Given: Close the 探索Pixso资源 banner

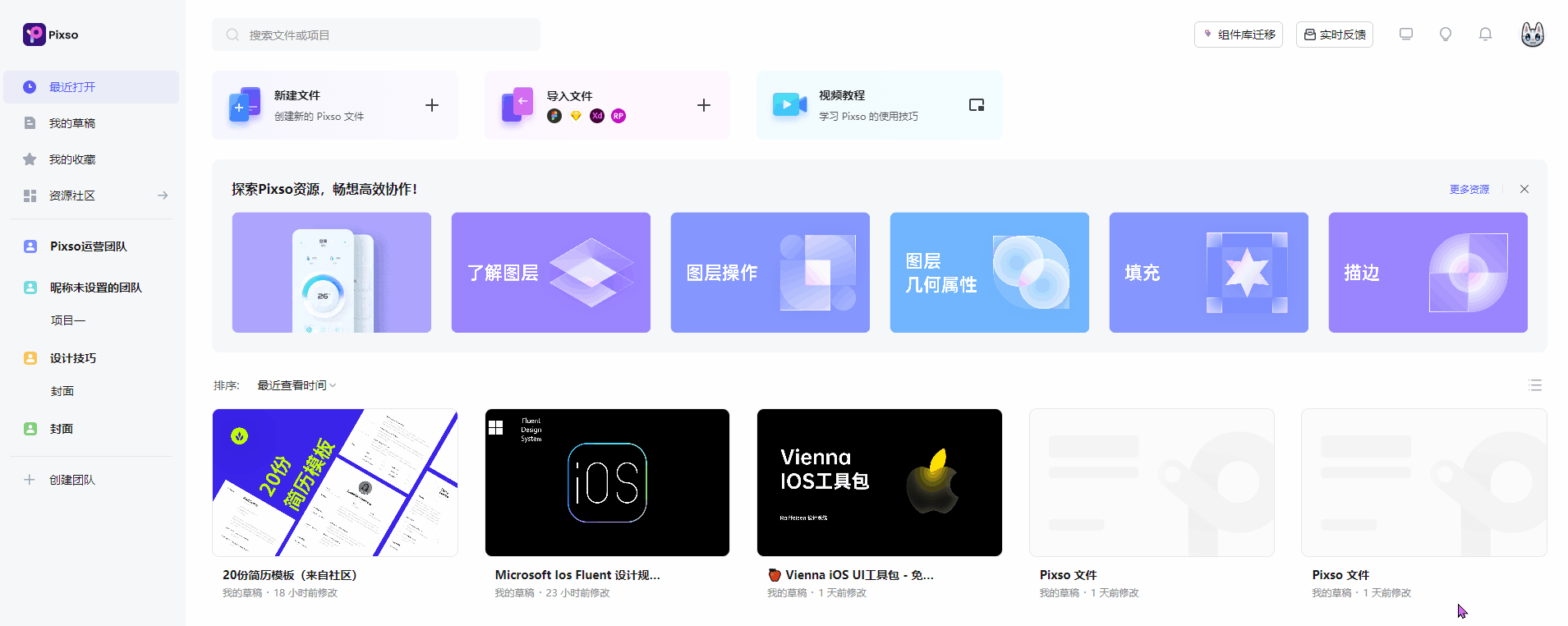Looking at the screenshot, I should coord(1524,189).
